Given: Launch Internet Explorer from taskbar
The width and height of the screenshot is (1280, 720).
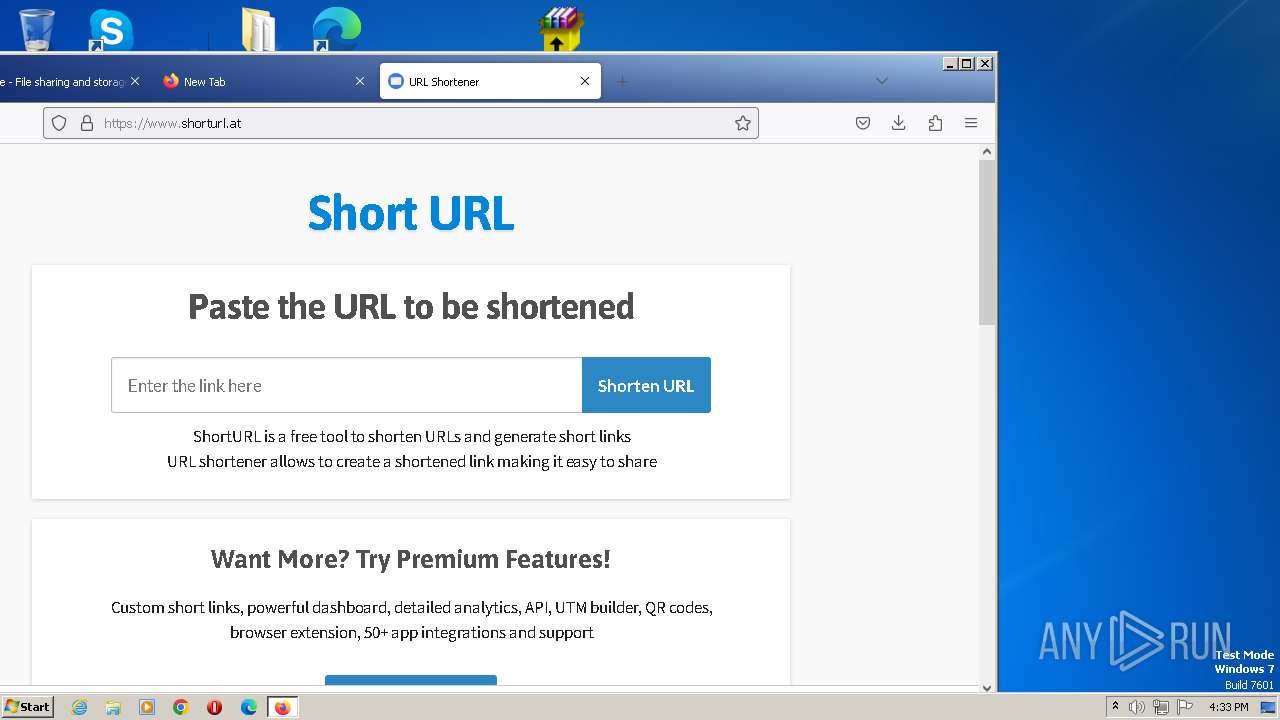Looking at the screenshot, I should tap(79, 707).
